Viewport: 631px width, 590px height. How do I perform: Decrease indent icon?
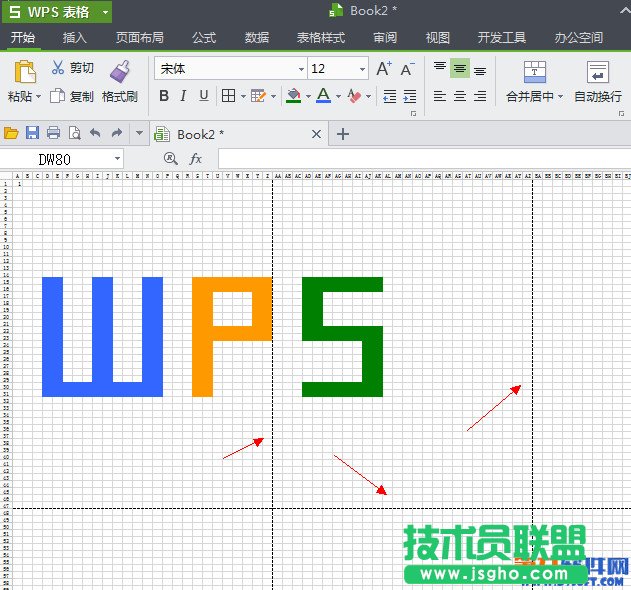pos(390,96)
